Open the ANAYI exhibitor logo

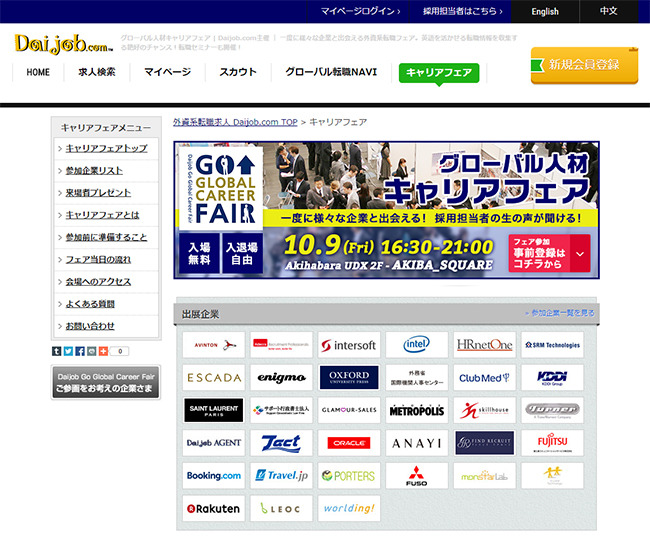[417, 443]
